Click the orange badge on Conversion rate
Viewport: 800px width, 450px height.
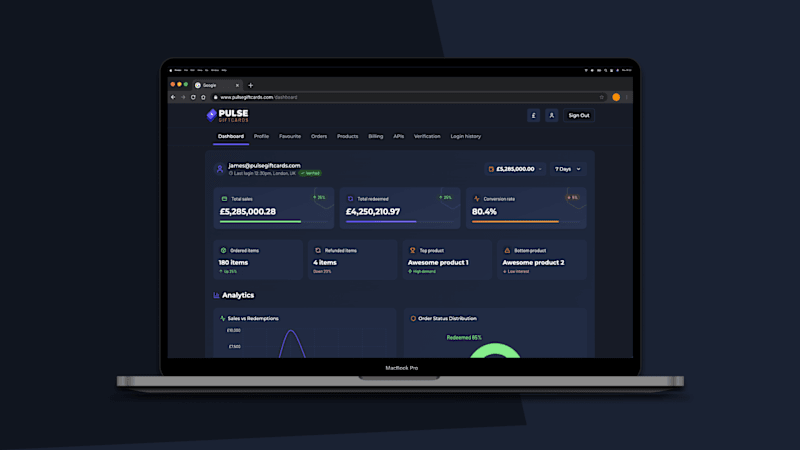572,197
